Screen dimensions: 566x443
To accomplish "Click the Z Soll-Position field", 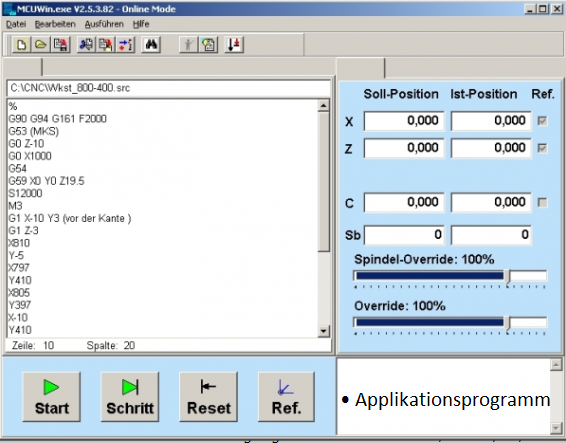I will [404, 148].
